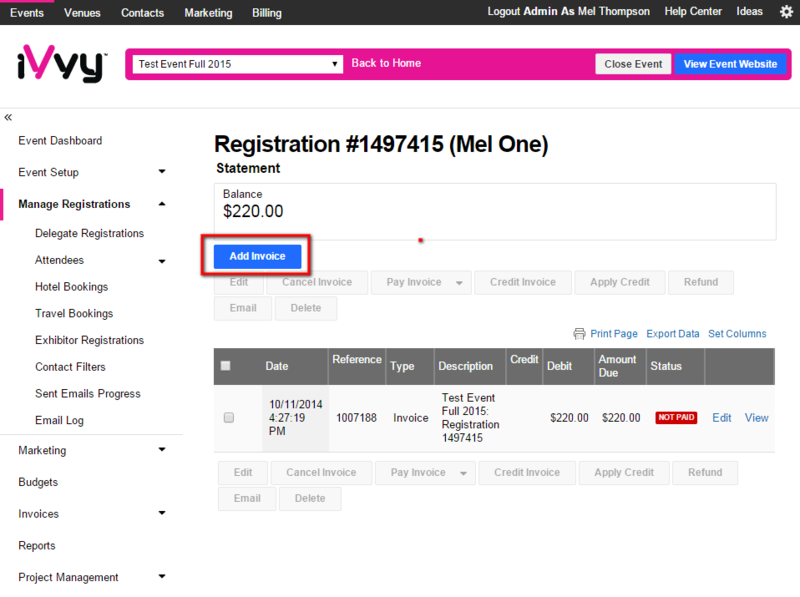The width and height of the screenshot is (800, 597).
Task: Expand the Attendees submenu arrow
Action: click(162, 261)
